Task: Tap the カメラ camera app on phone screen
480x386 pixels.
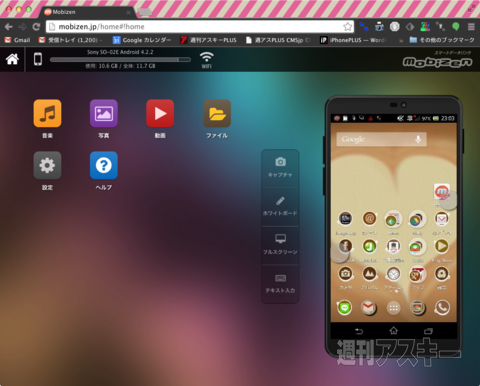Action: (x=345, y=274)
